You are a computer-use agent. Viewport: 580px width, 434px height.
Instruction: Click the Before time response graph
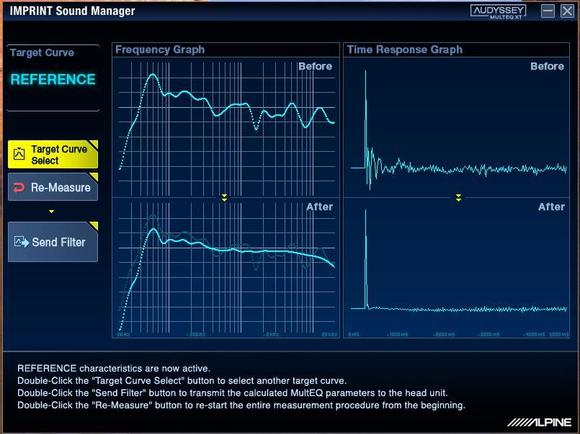coord(456,127)
